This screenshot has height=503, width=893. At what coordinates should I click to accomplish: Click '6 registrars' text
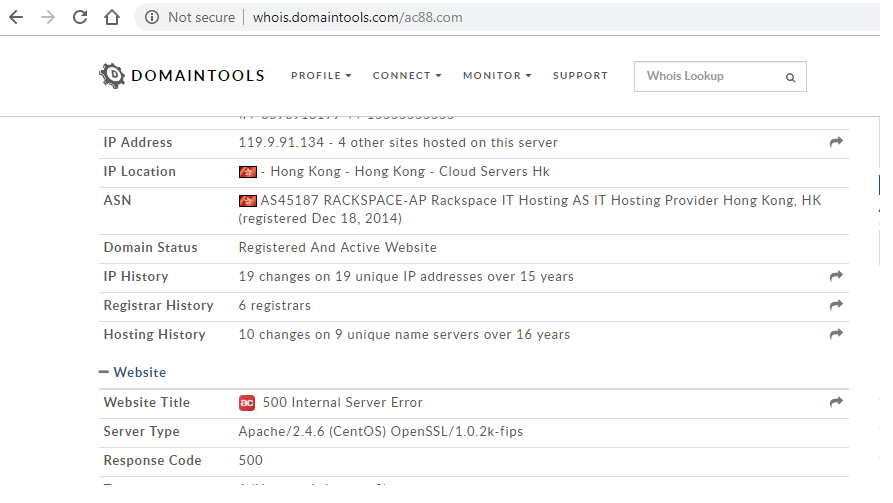[275, 305]
